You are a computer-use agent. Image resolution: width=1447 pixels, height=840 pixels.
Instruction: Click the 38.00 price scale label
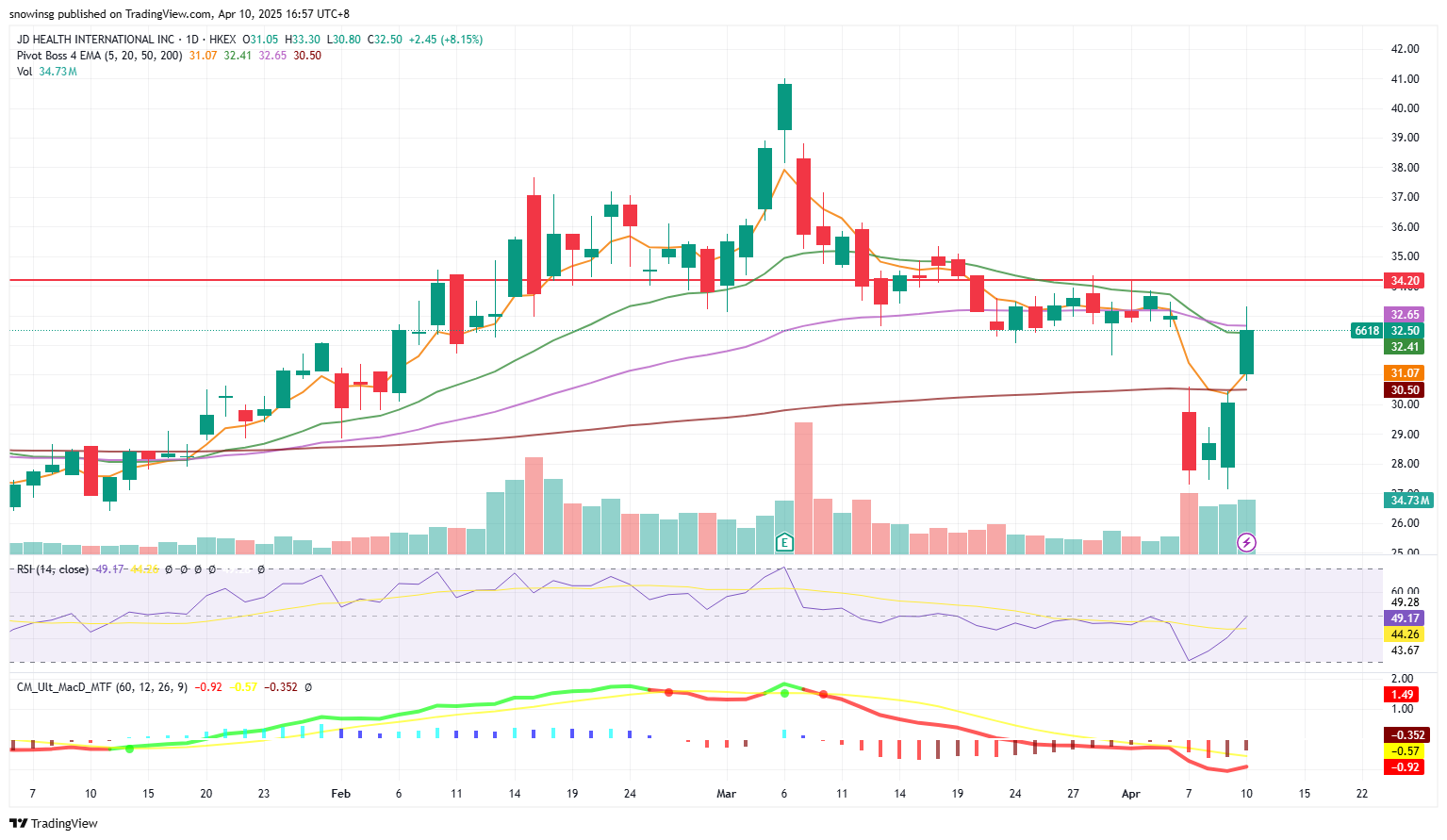1405,168
